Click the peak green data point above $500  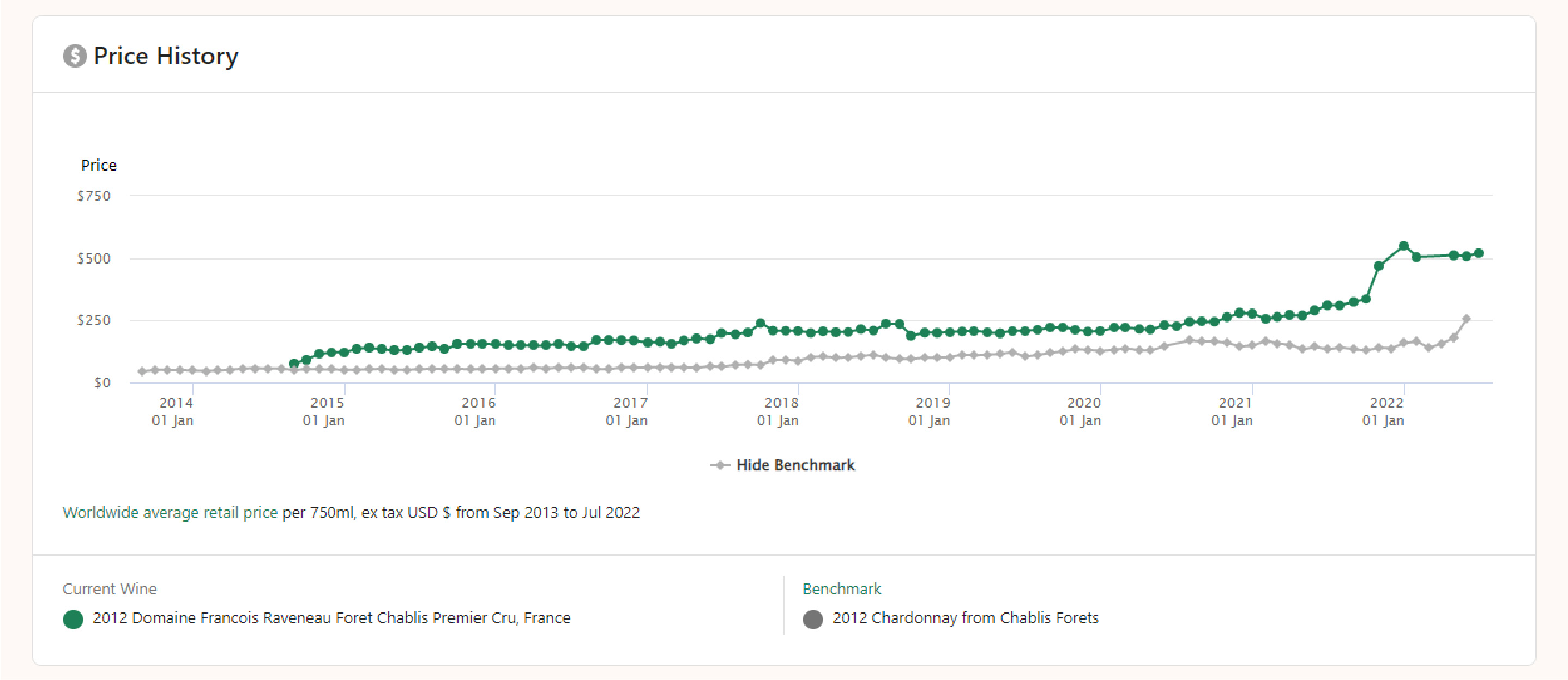coord(1404,246)
